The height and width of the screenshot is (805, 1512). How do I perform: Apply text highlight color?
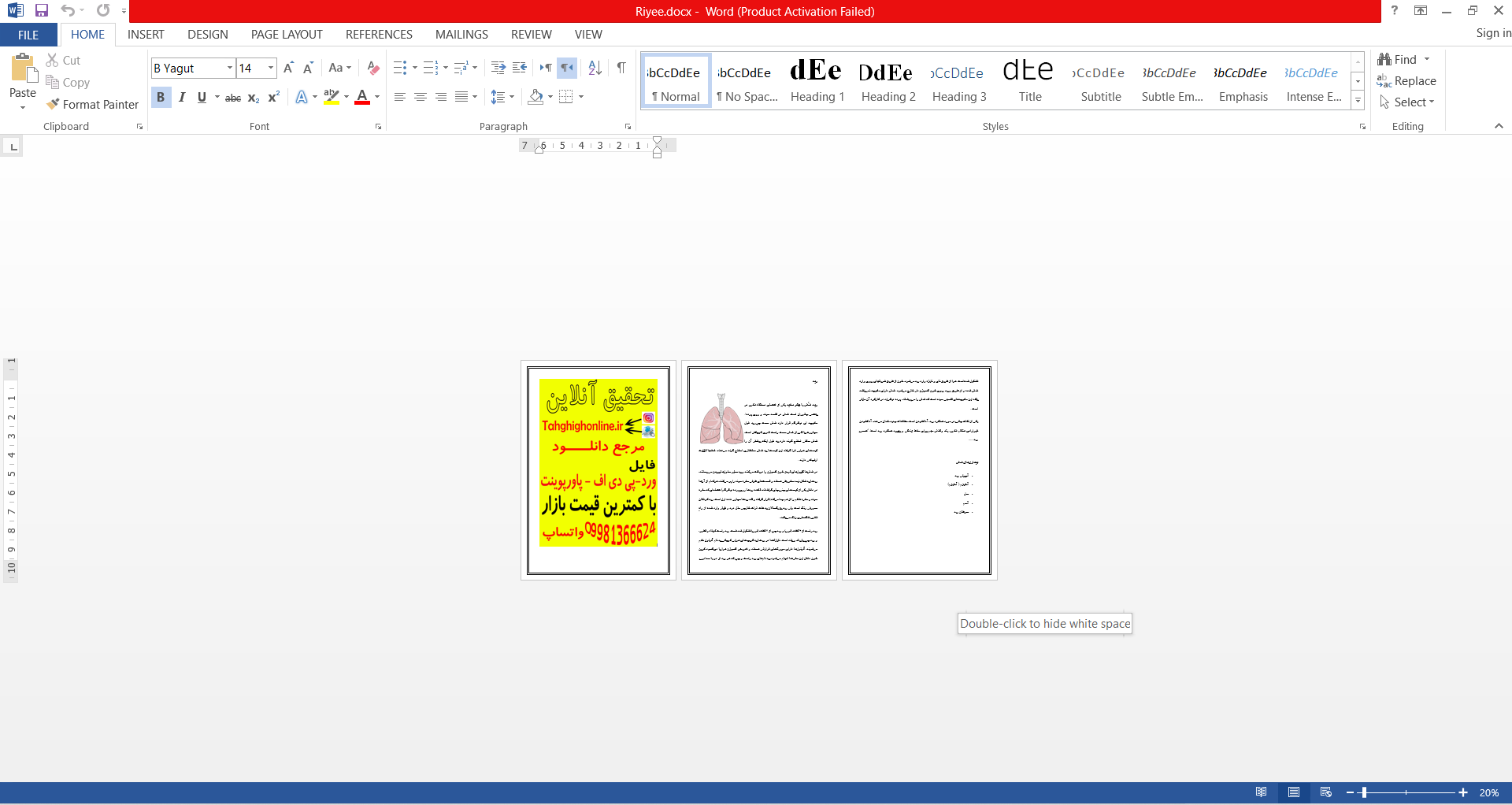(x=332, y=97)
